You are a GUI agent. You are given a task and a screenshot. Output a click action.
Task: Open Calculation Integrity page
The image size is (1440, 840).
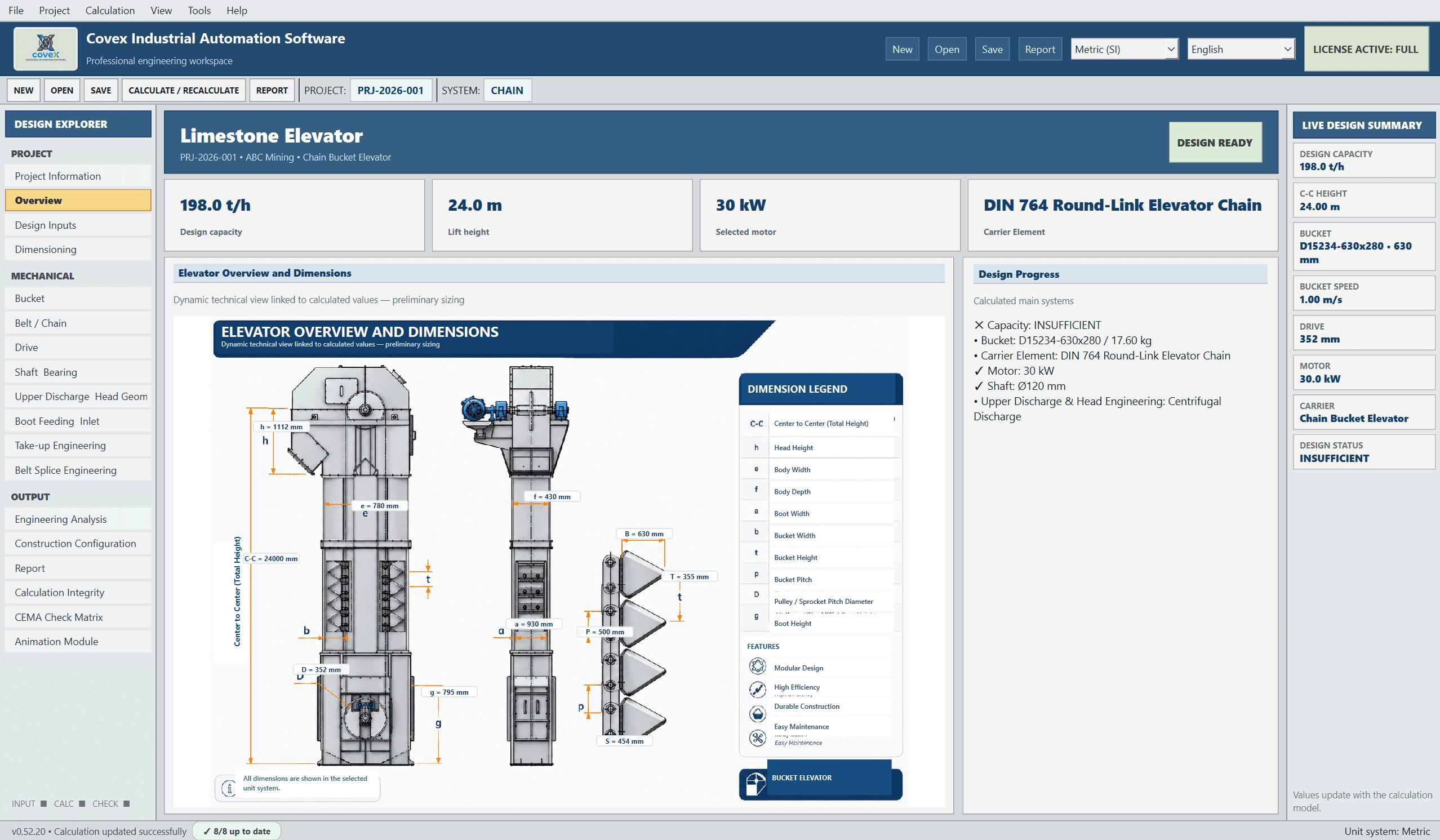pos(78,593)
